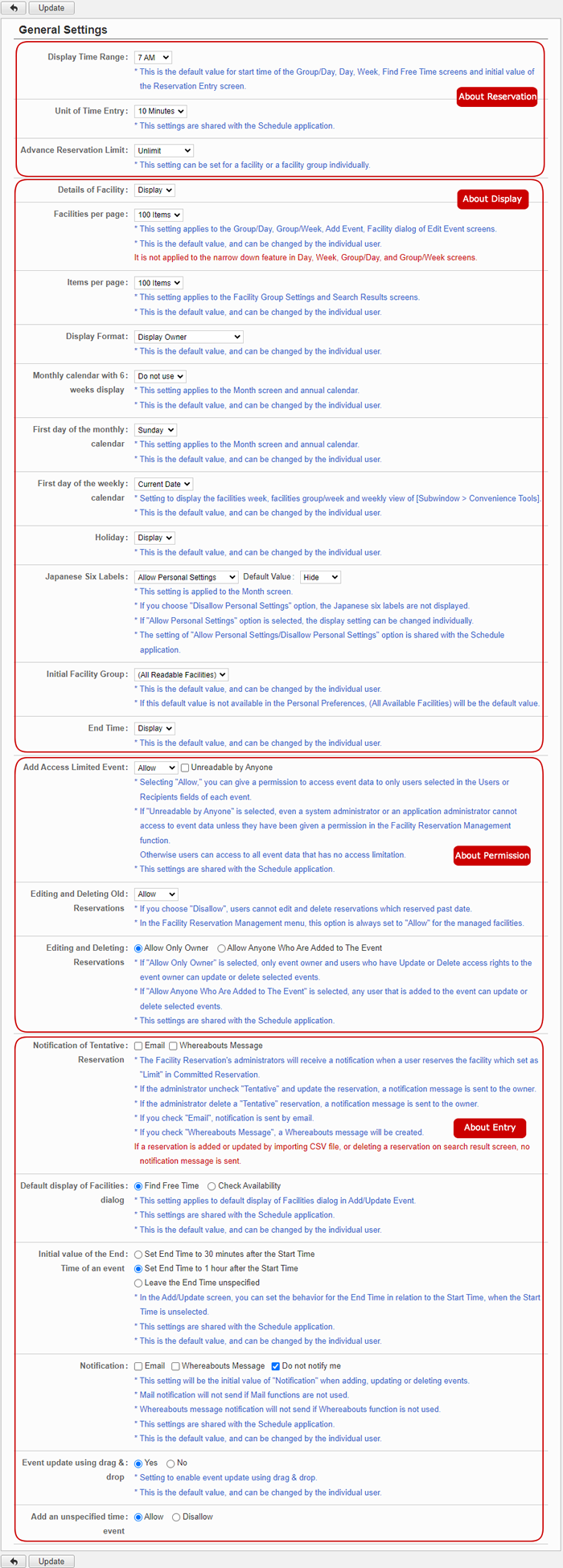
Task: Click the bottom Update button
Action: (51, 1561)
